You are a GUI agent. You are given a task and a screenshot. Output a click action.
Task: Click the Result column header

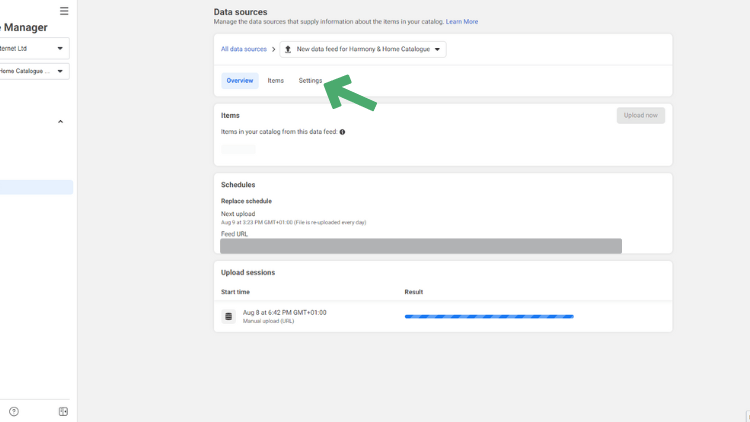414,292
